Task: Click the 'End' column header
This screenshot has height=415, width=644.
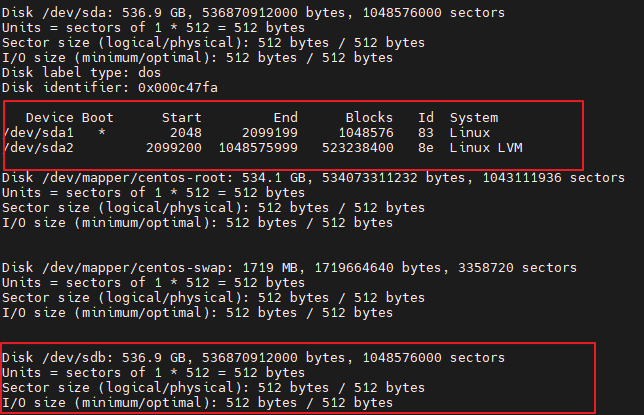Action: (286, 118)
